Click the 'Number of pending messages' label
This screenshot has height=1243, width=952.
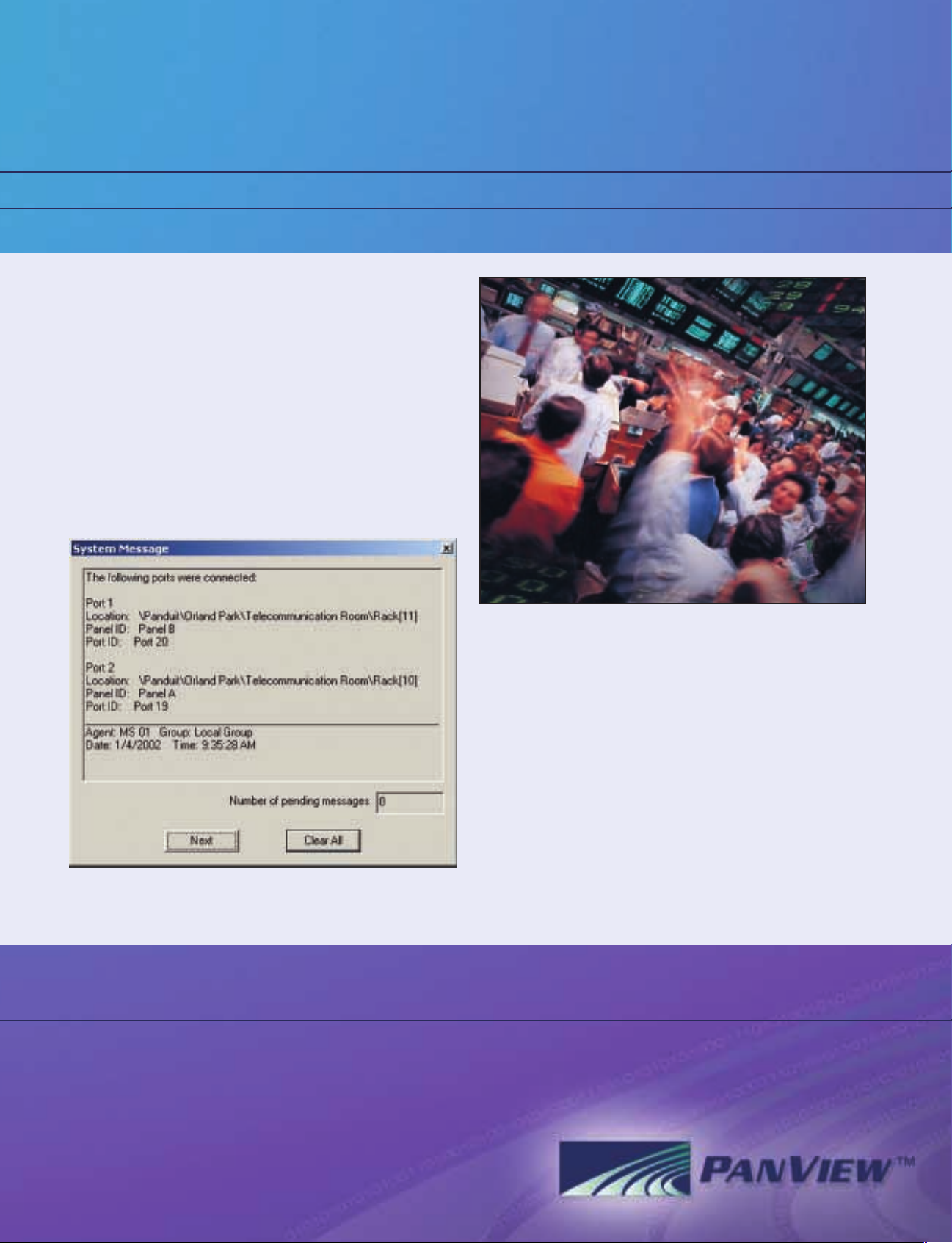(x=299, y=801)
